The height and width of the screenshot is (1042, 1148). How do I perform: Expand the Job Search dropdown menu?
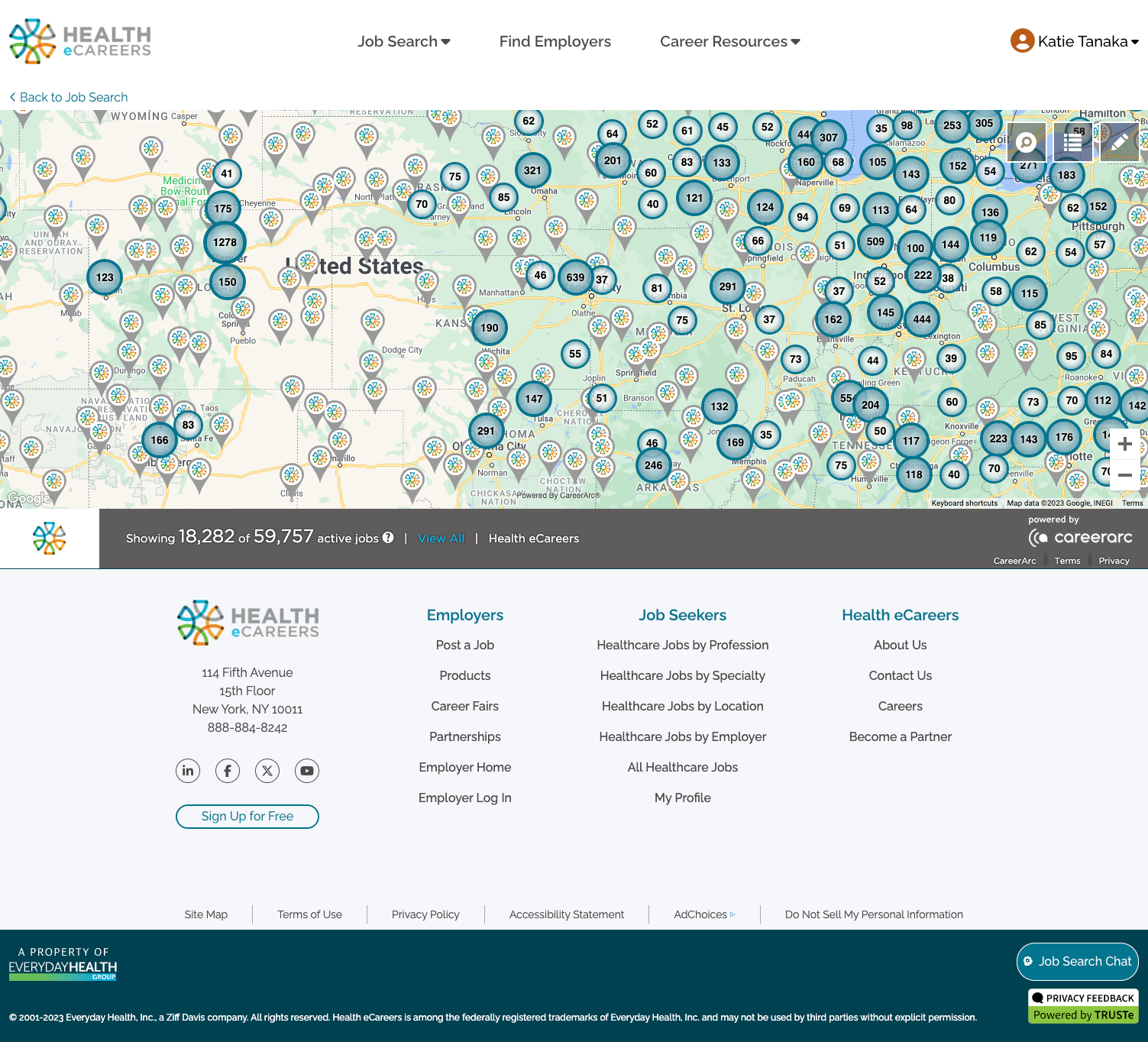pos(404,41)
